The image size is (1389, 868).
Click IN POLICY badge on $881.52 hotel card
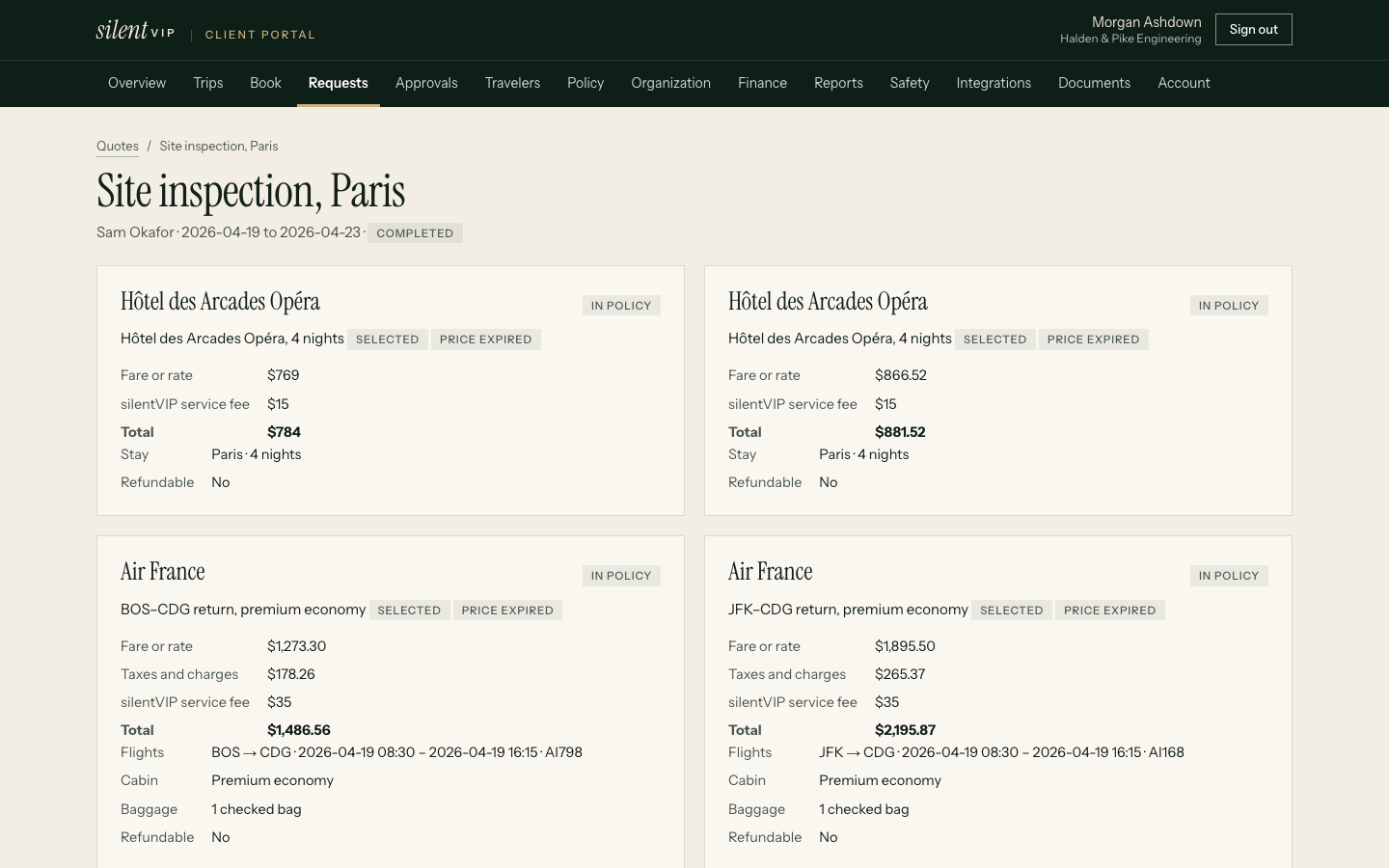(x=1229, y=306)
